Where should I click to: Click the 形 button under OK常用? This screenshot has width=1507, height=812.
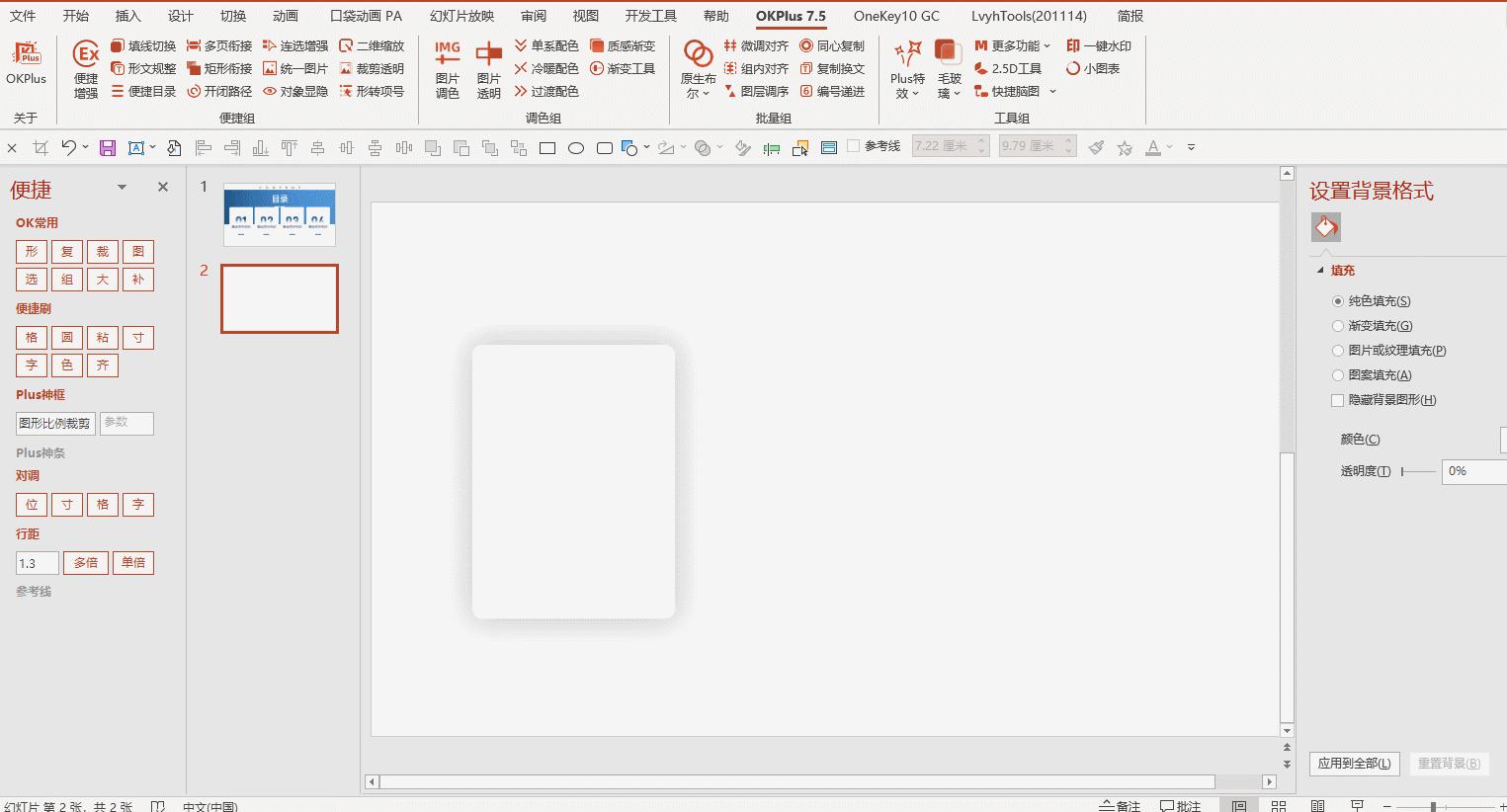point(32,252)
